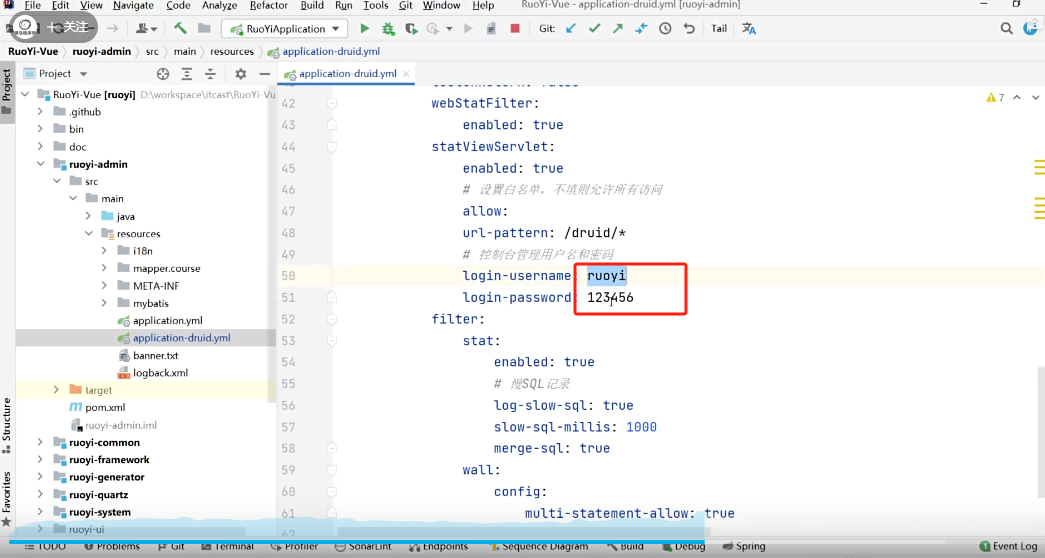
Task: Stop the running application red square
Action: click(515, 29)
